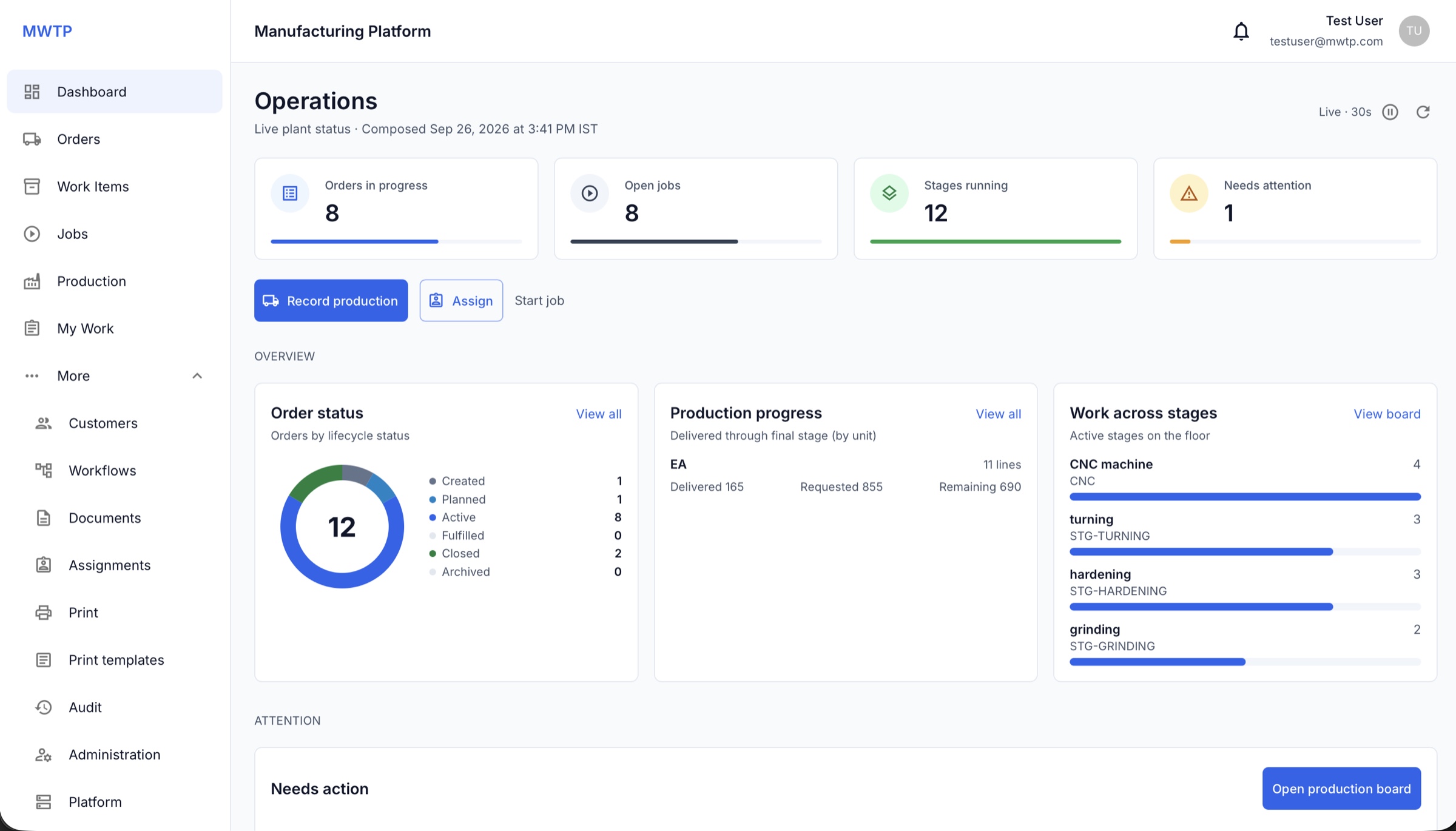Click the Print printer icon
The width and height of the screenshot is (1456, 831).
(x=43, y=613)
